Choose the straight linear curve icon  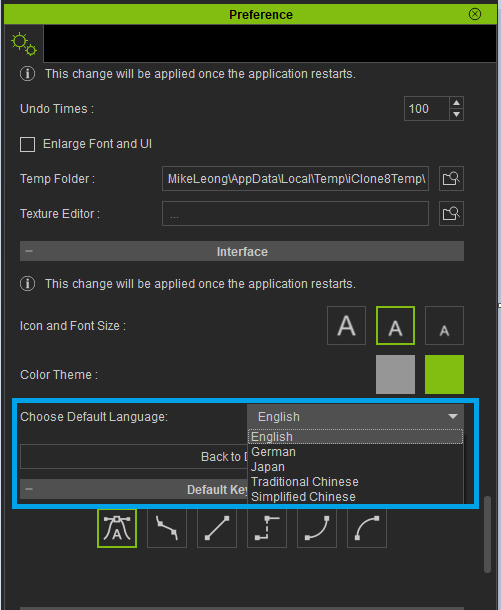tap(217, 528)
